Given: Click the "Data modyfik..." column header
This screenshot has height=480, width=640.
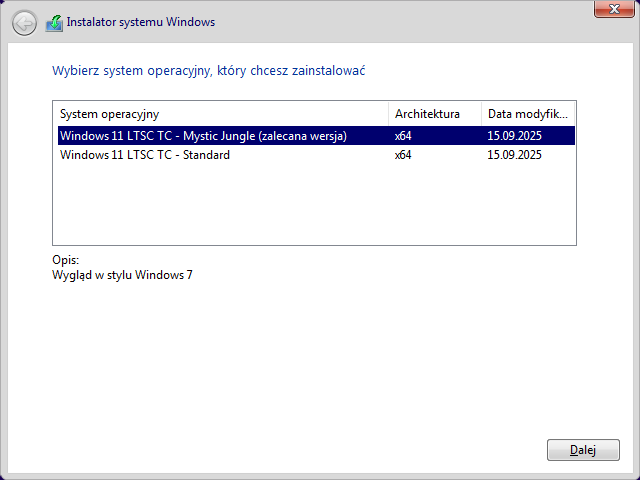Looking at the screenshot, I should (x=527, y=113).
